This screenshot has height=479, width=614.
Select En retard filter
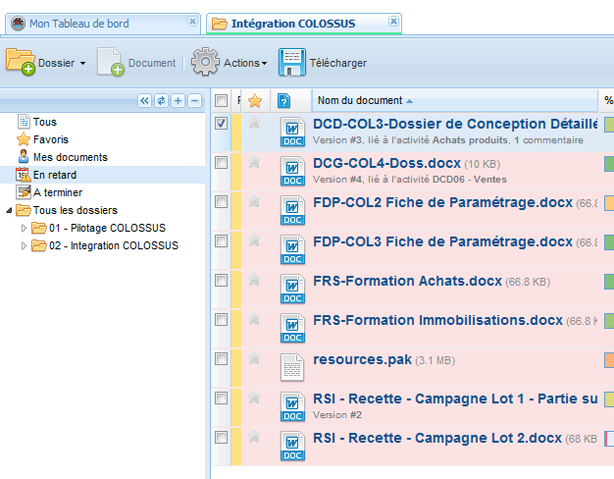click(x=54, y=175)
